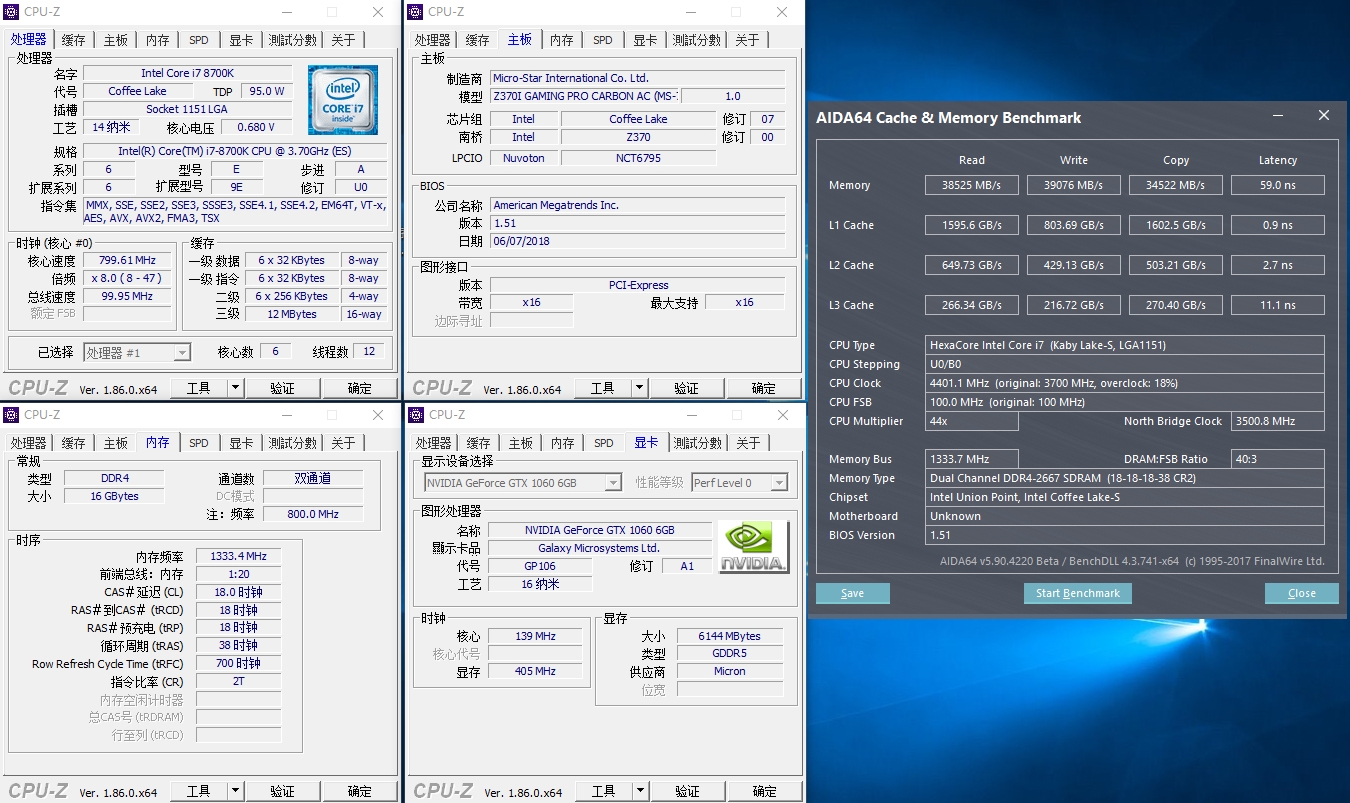
Task: Close the AIDA64 benchmark window with X
Action: click(1323, 116)
